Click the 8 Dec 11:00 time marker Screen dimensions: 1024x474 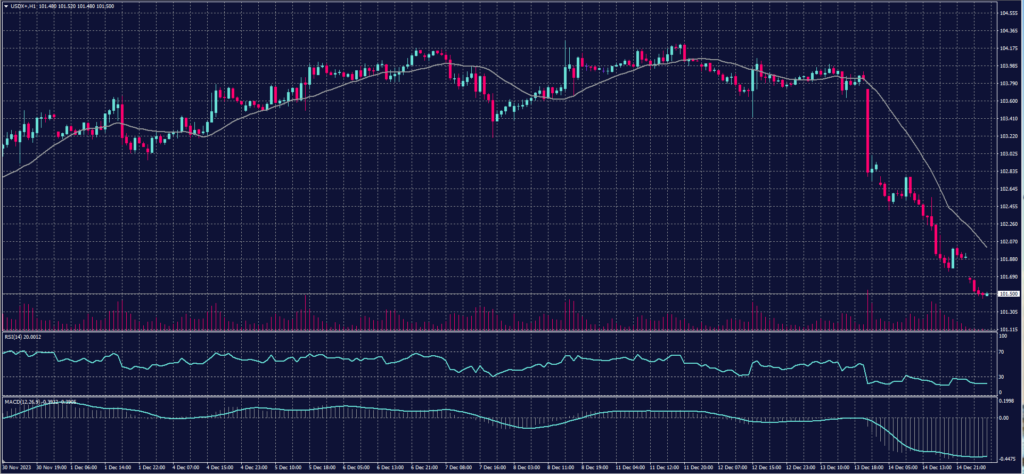click(x=560, y=466)
